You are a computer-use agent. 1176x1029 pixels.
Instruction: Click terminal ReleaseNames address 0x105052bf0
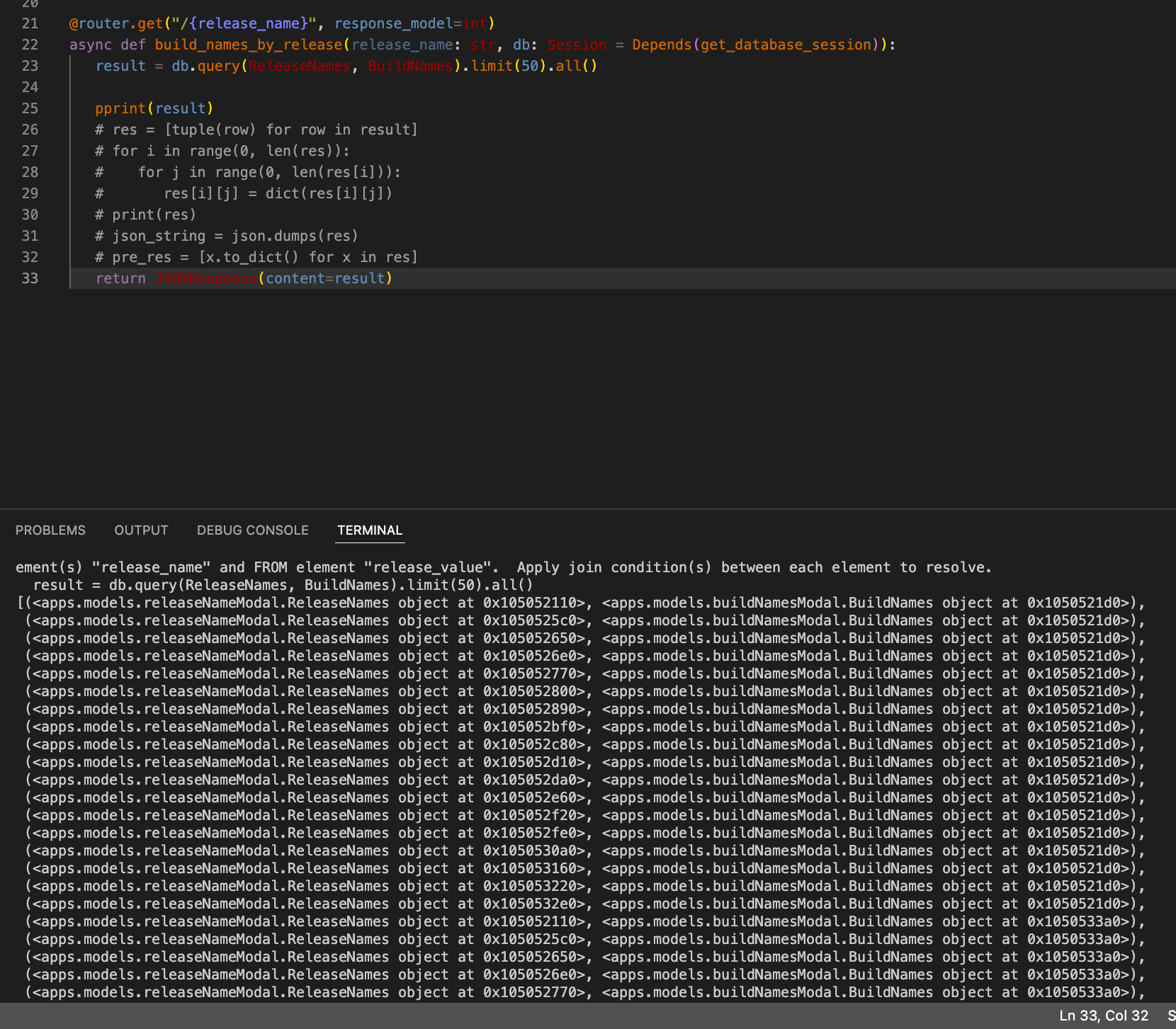click(x=534, y=727)
